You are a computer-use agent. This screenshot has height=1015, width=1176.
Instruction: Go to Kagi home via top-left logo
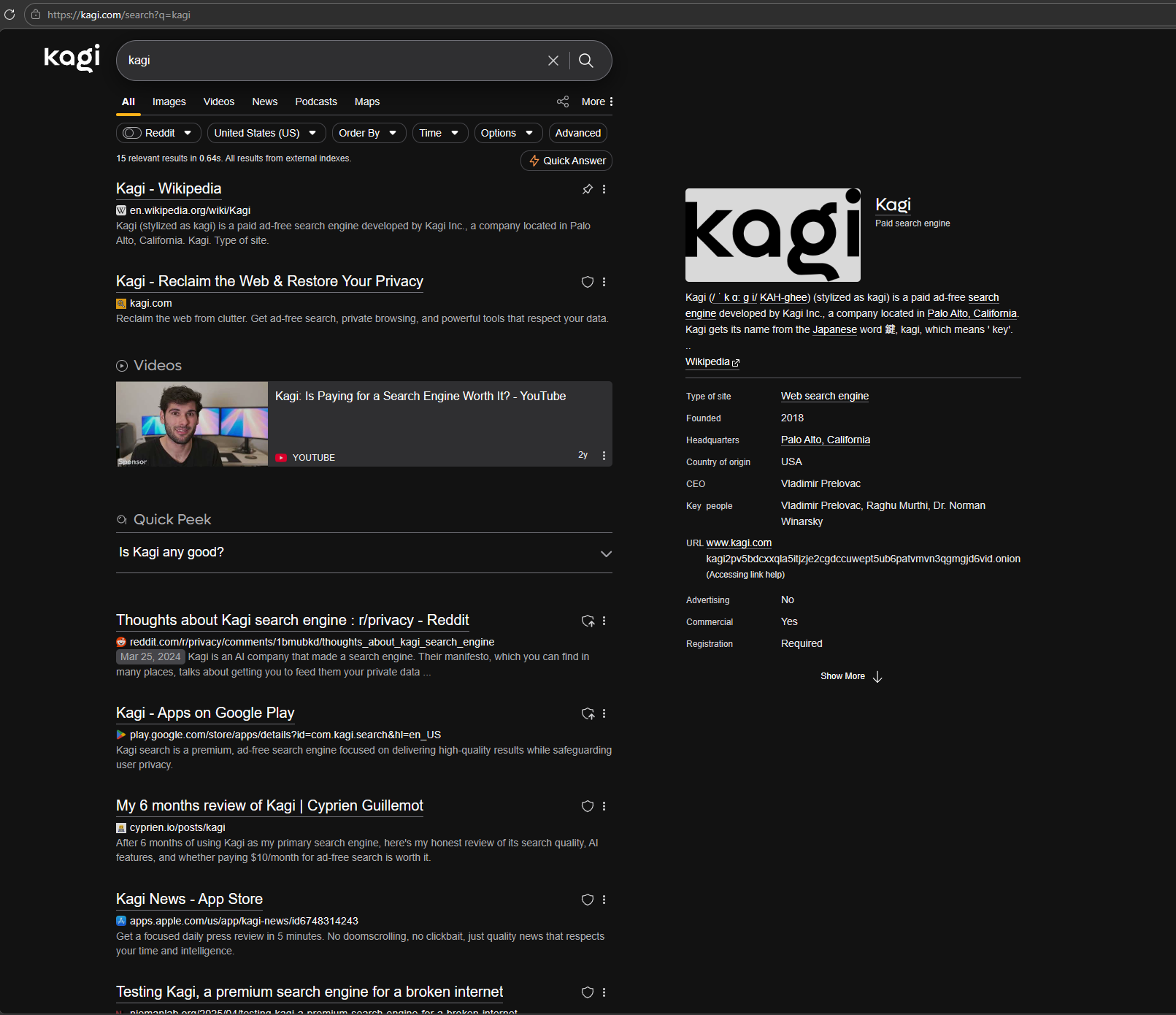[72, 58]
